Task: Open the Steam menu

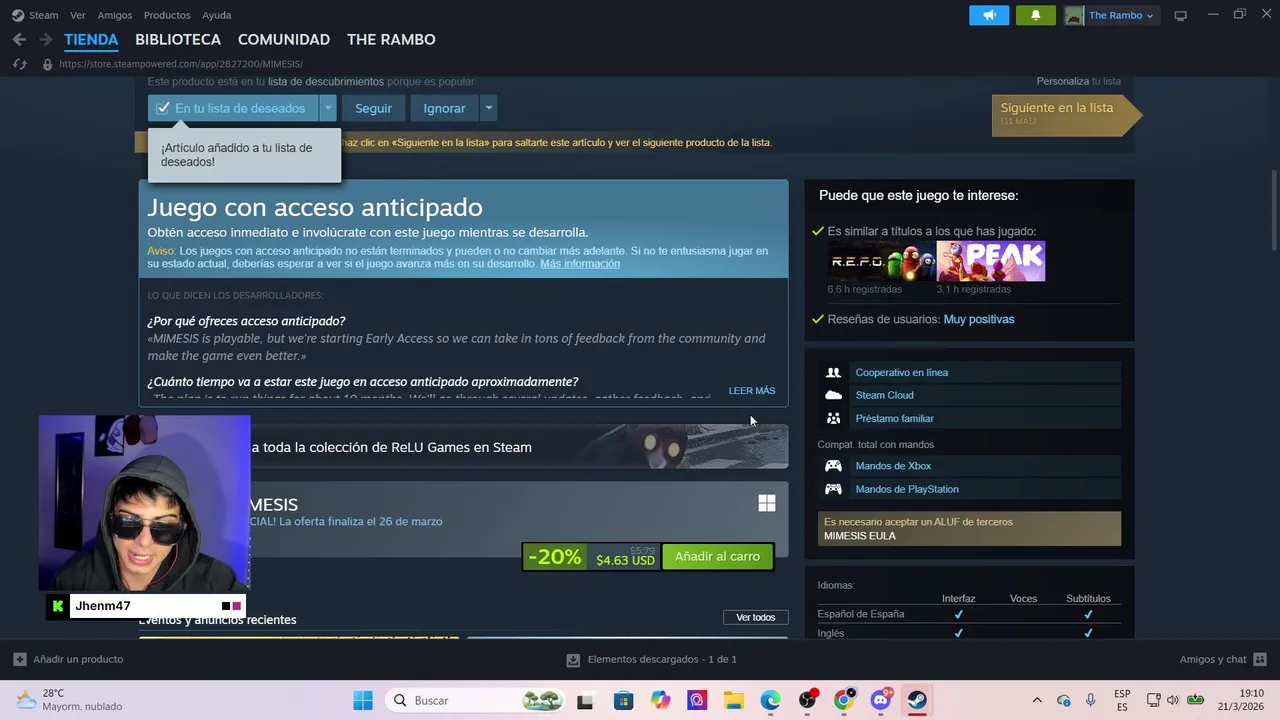Action: 35,15
